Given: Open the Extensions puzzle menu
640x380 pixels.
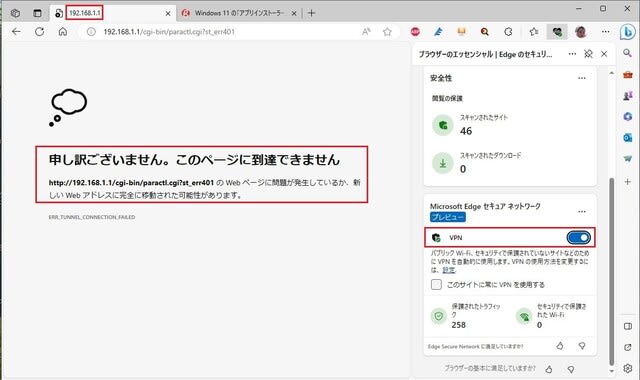Looking at the screenshot, I should [x=508, y=31].
